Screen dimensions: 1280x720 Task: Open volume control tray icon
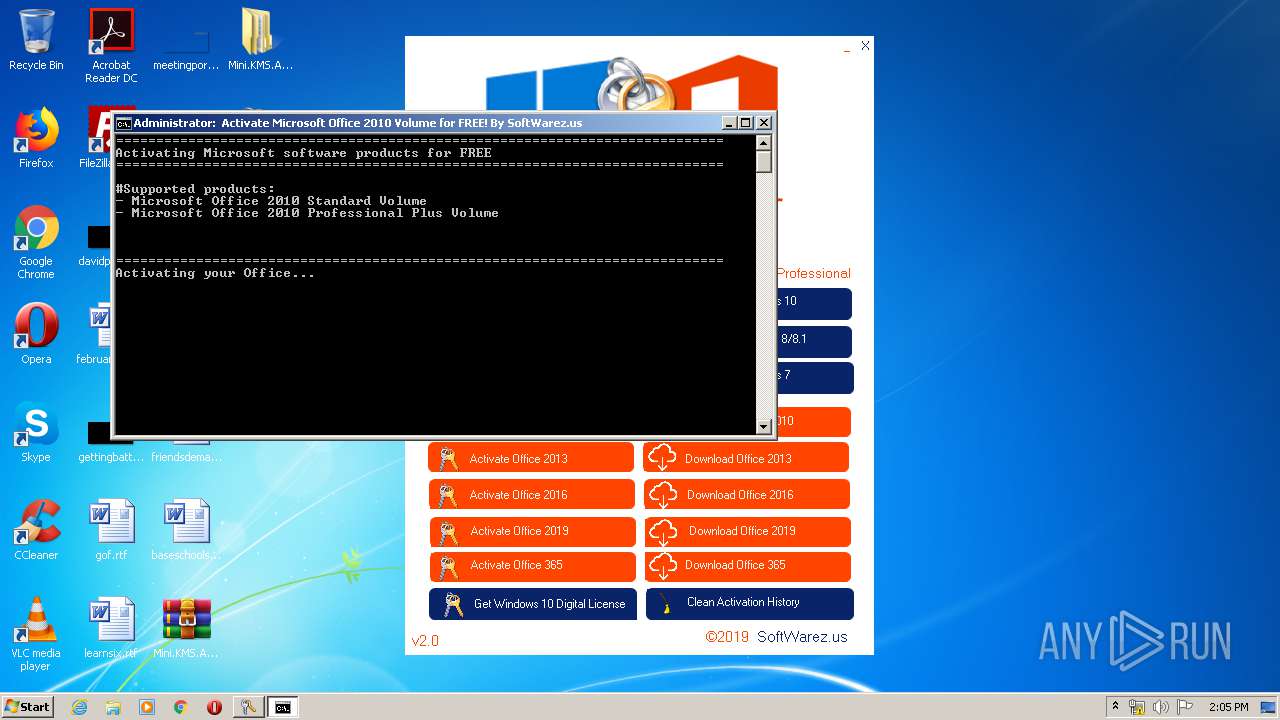[x=1161, y=707]
